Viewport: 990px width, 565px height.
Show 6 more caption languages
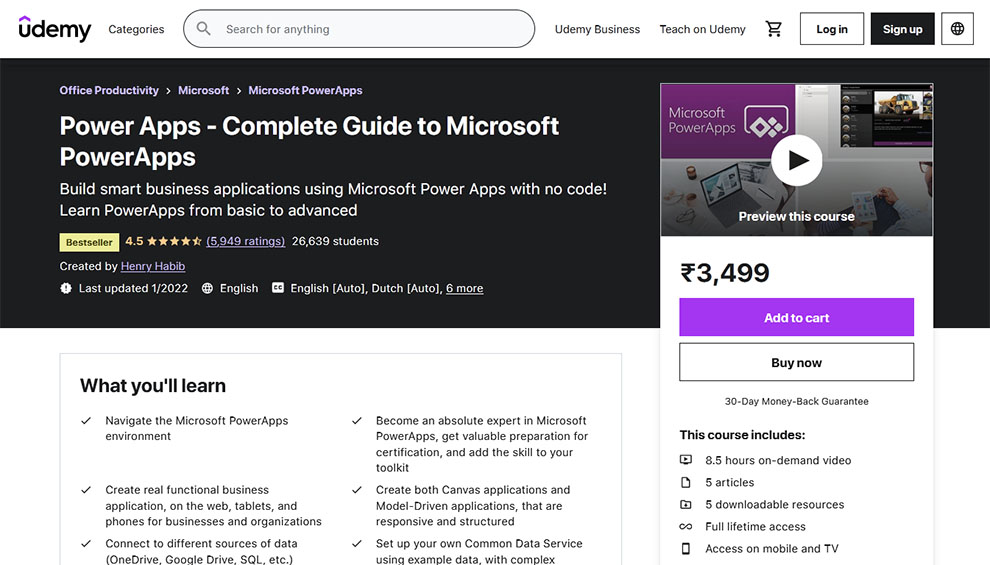point(465,288)
